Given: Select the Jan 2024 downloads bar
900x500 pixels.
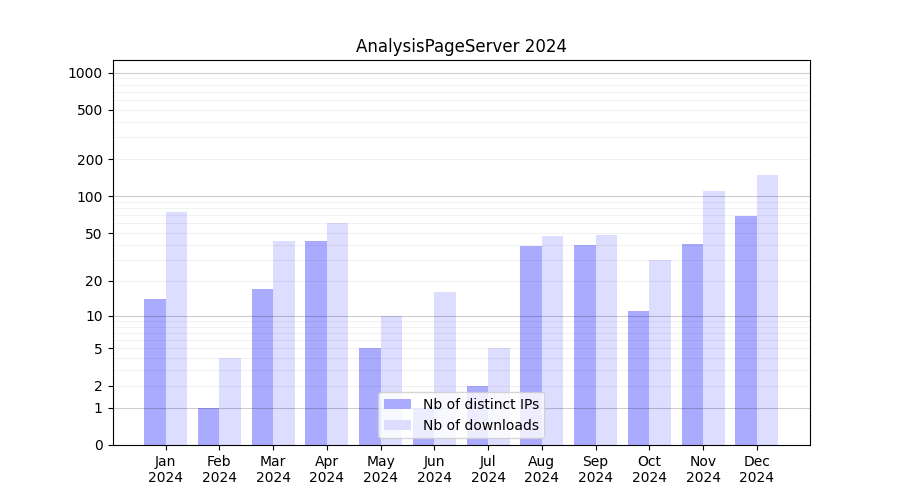Looking at the screenshot, I should [176, 328].
